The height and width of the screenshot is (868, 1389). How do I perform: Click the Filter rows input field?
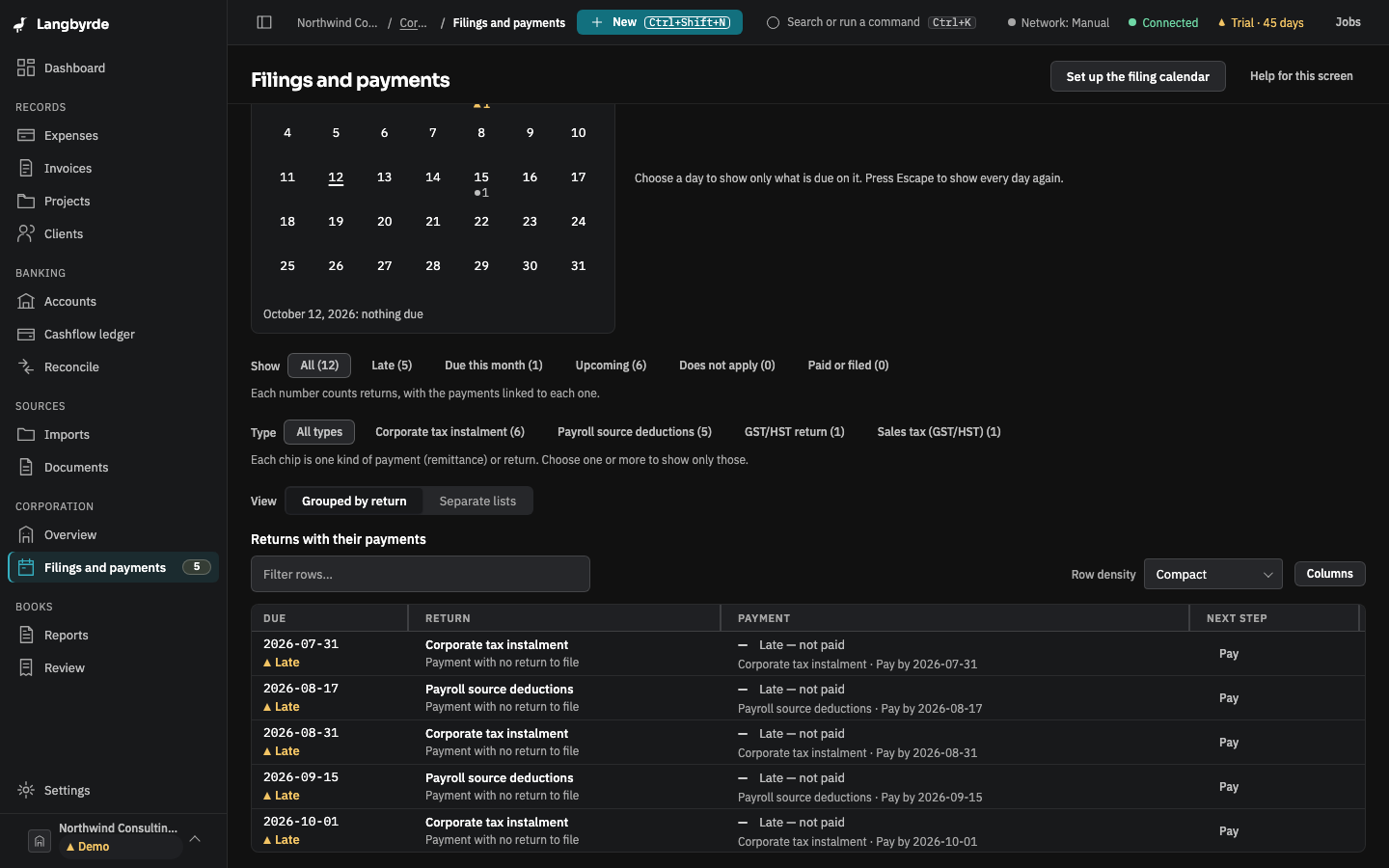click(x=421, y=574)
